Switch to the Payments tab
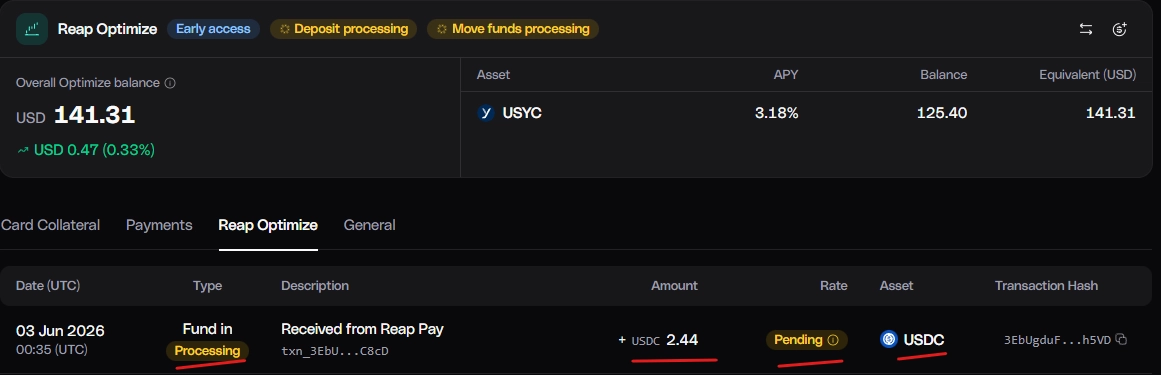 (x=159, y=225)
